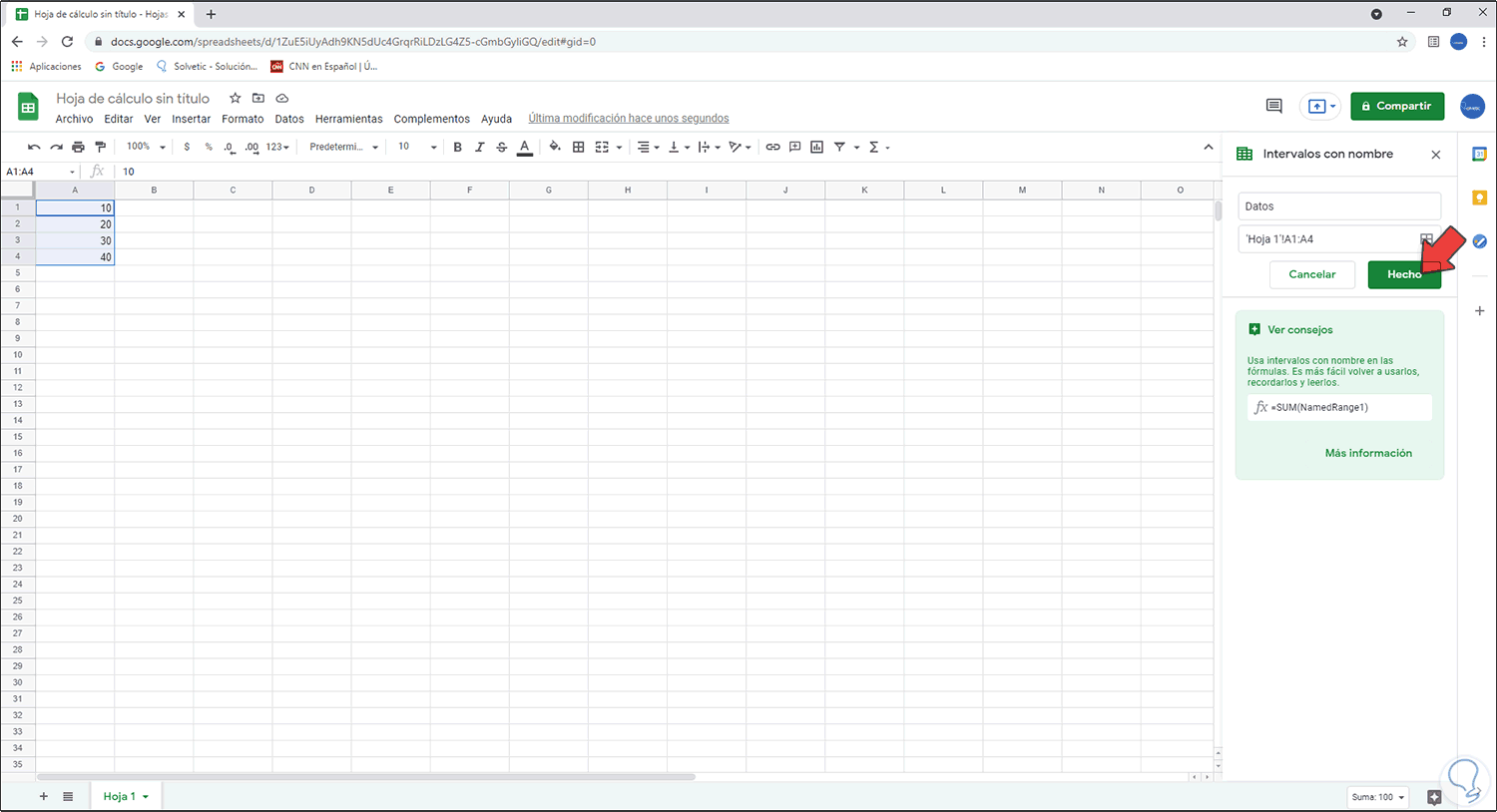Open the Google Keep sidebar icon
This screenshot has height=812, width=1497.
[1480, 197]
